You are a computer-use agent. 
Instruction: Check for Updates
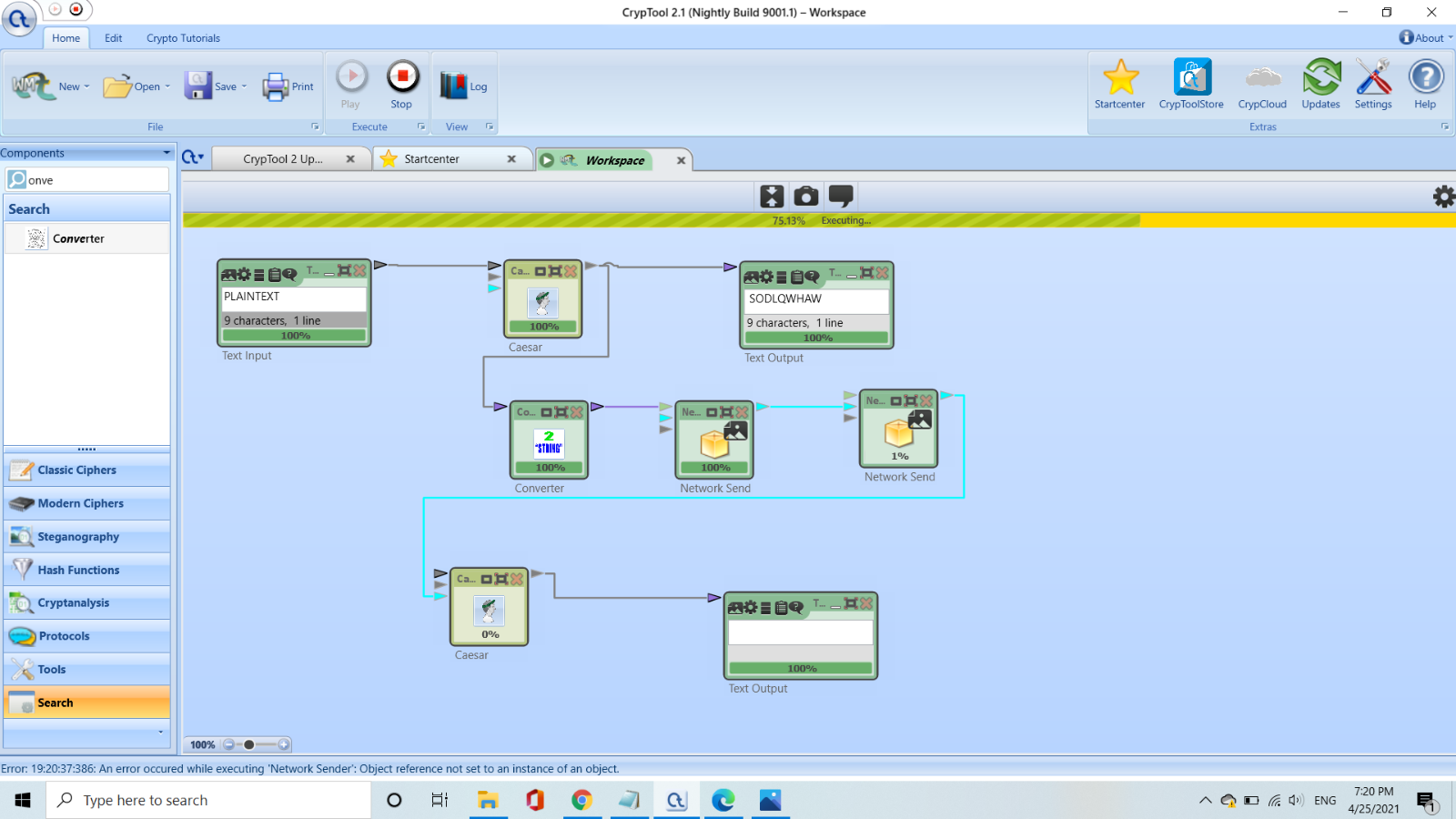click(x=1320, y=85)
